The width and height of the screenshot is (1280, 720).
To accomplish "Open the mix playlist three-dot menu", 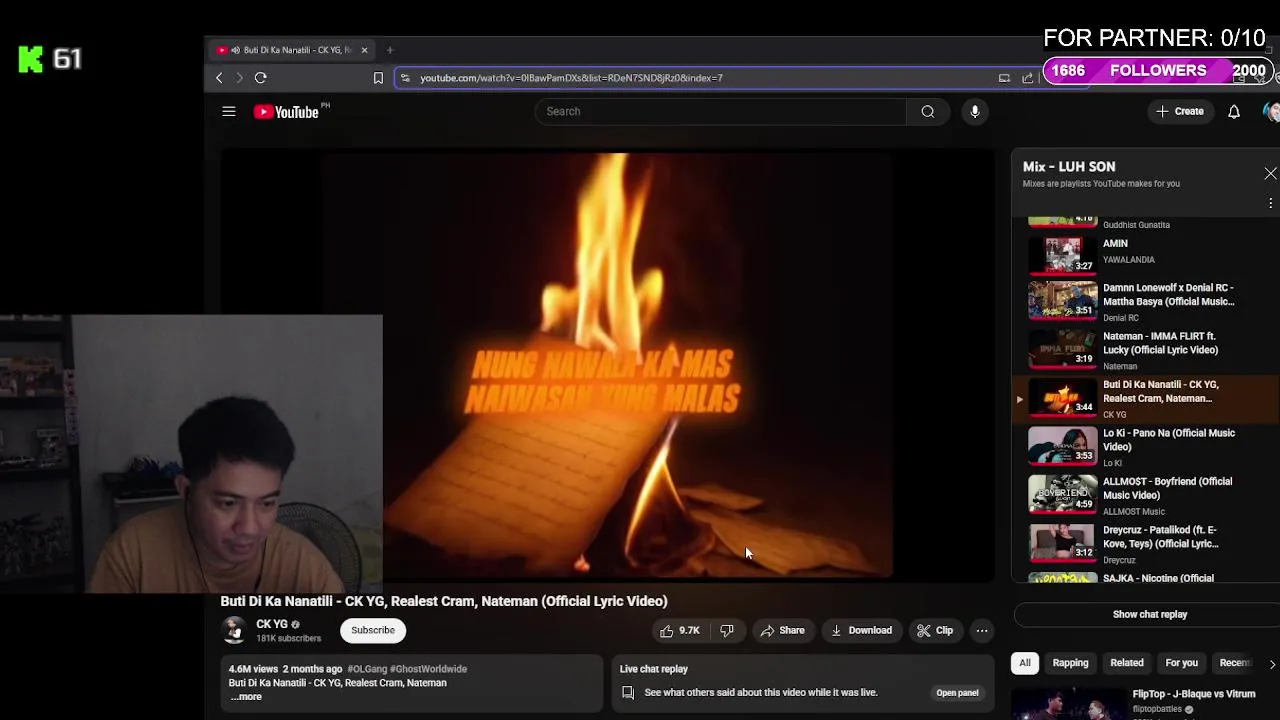I will [1270, 204].
